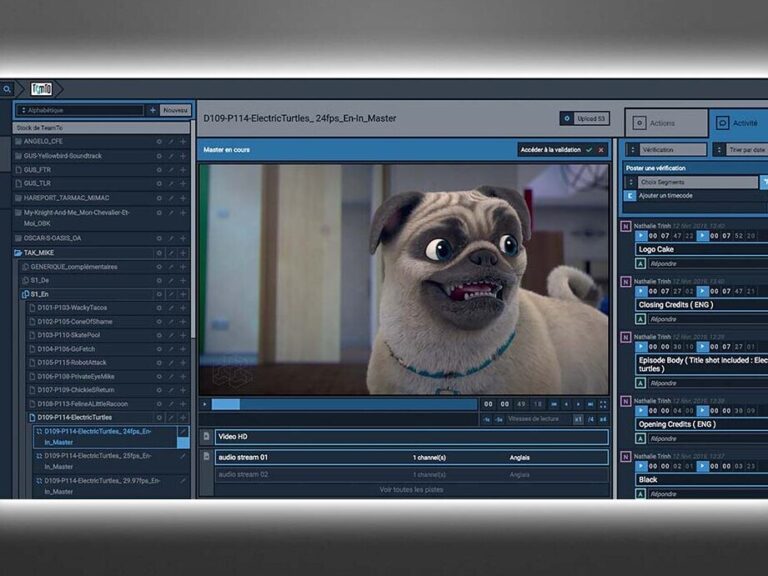Open the Vérification filter dropdown
The image size is (768, 576).
(668, 150)
